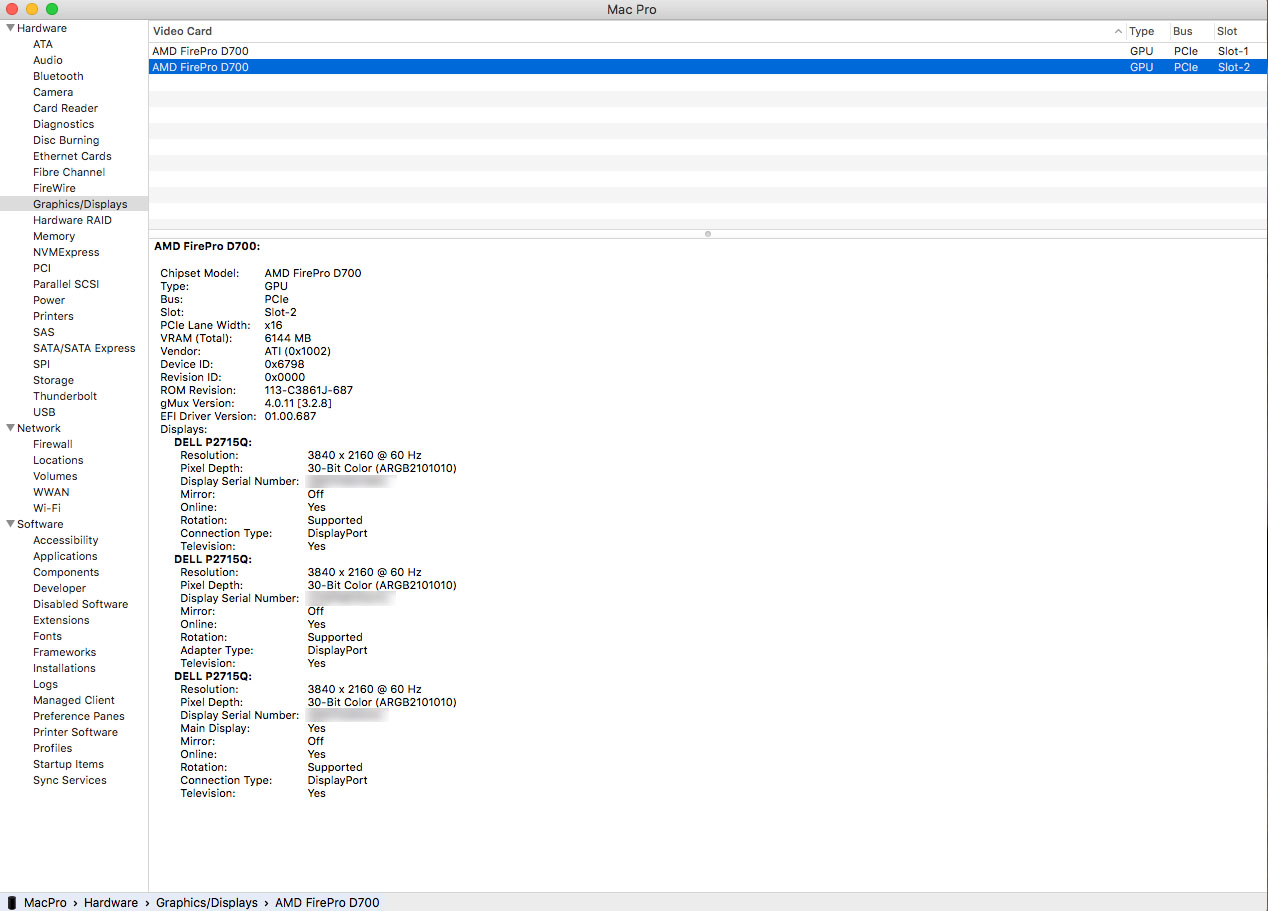Select Fonts under Software
The image size is (1268, 911).
[47, 636]
